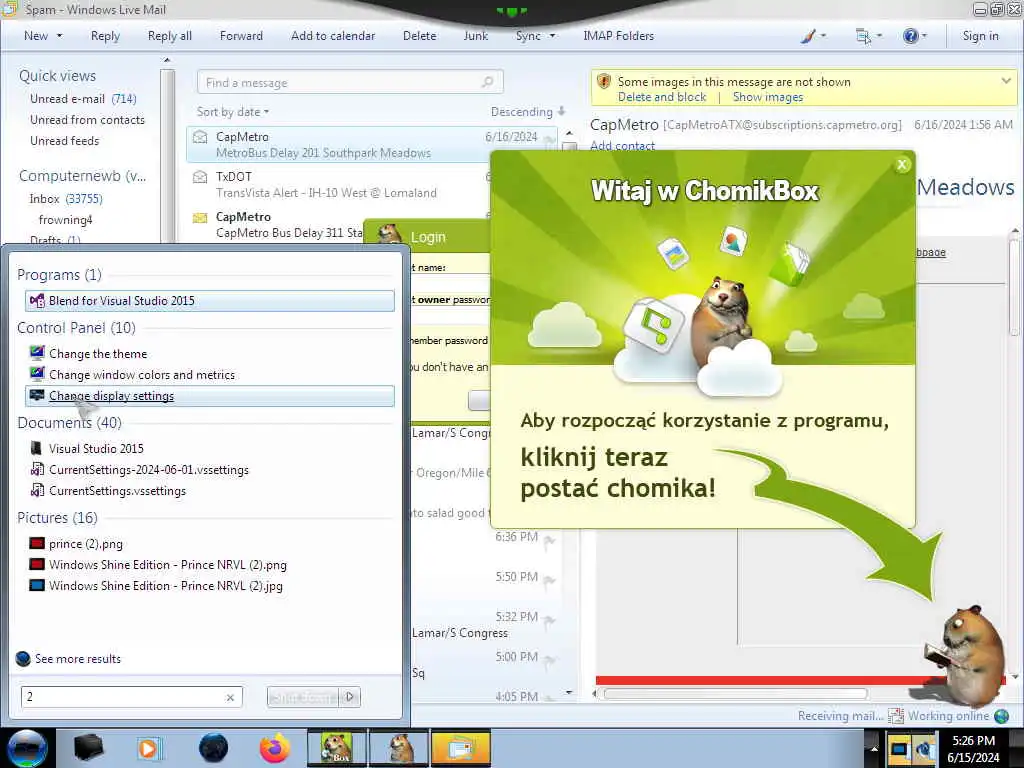Open Blend for Visual Studio 2015

coord(210,301)
